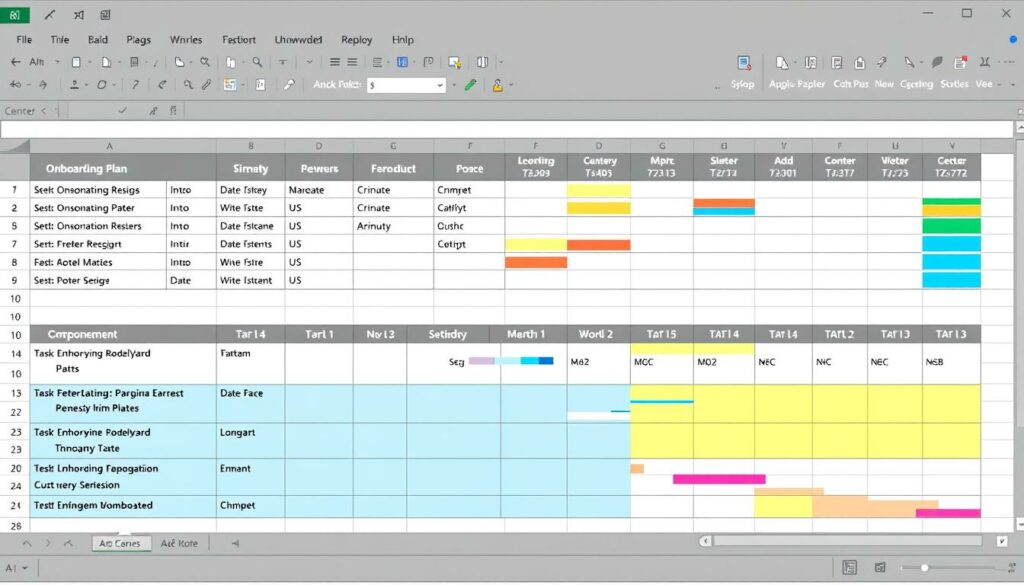Screen dimensions: 1024x585
Task: Select the pink Gantt bar in timeline
Action: click(x=719, y=479)
